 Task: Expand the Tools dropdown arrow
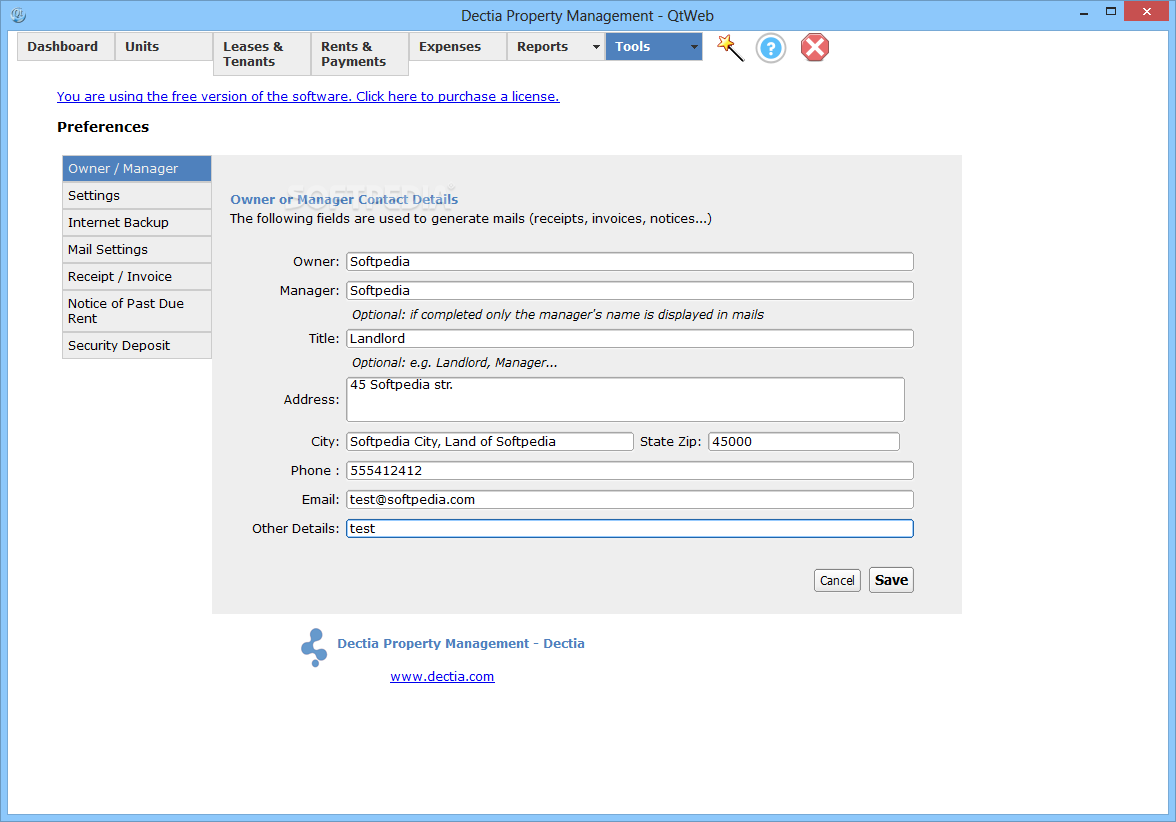[694, 46]
